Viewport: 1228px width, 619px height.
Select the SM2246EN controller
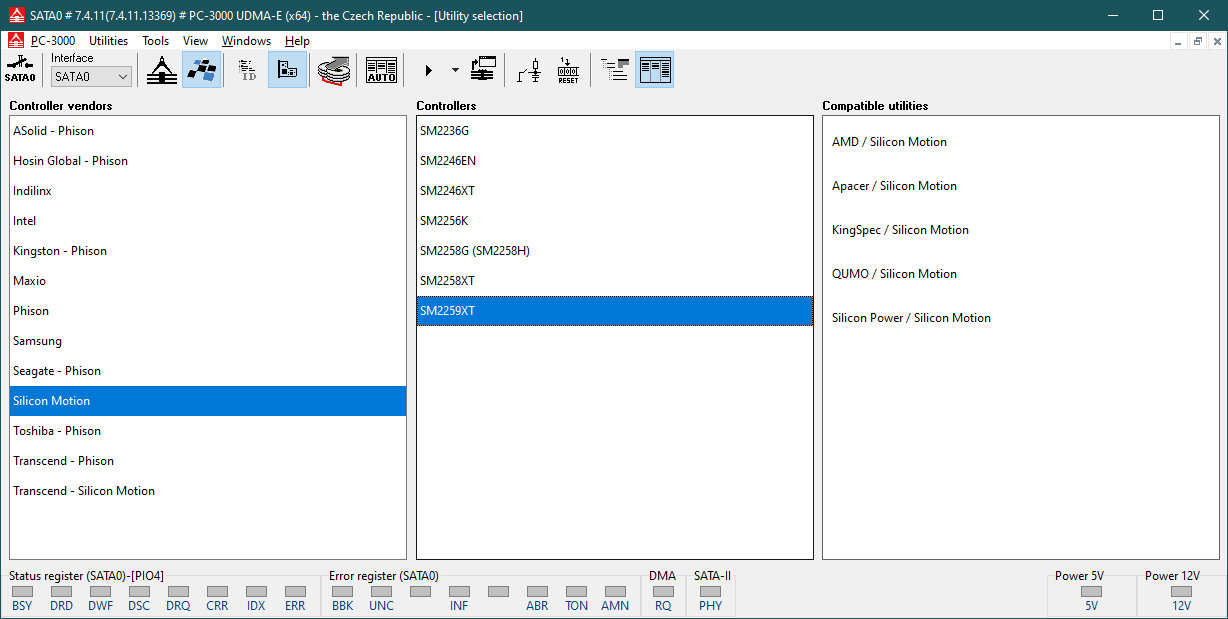[615, 161]
